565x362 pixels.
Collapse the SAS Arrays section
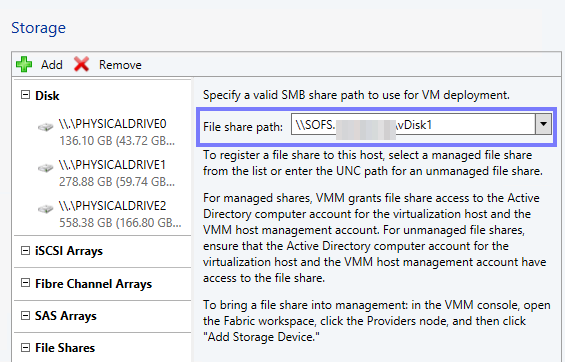click(x=25, y=316)
